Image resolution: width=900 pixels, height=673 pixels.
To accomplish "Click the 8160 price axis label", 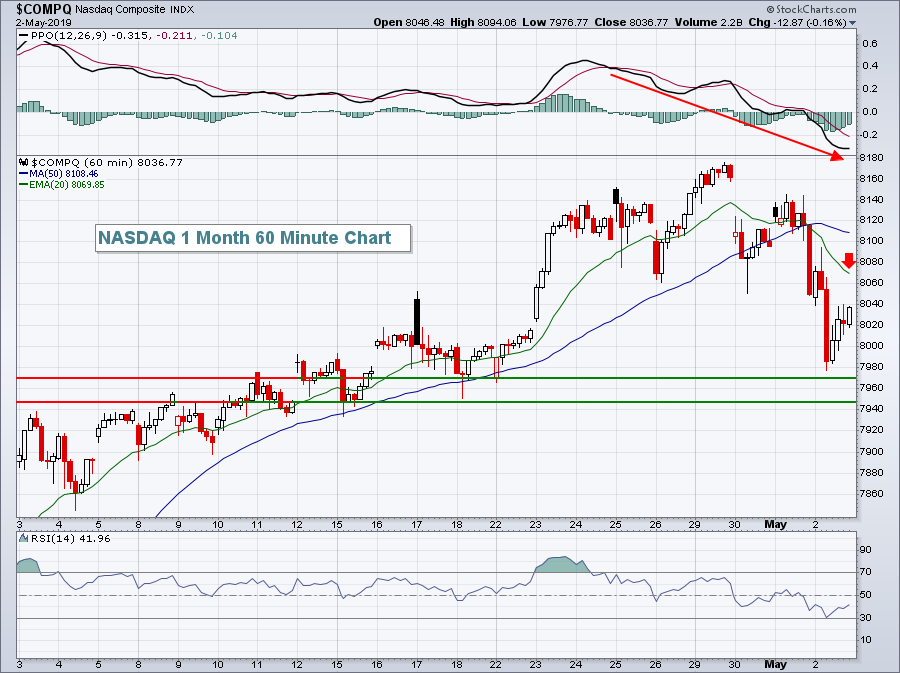I will (x=872, y=178).
